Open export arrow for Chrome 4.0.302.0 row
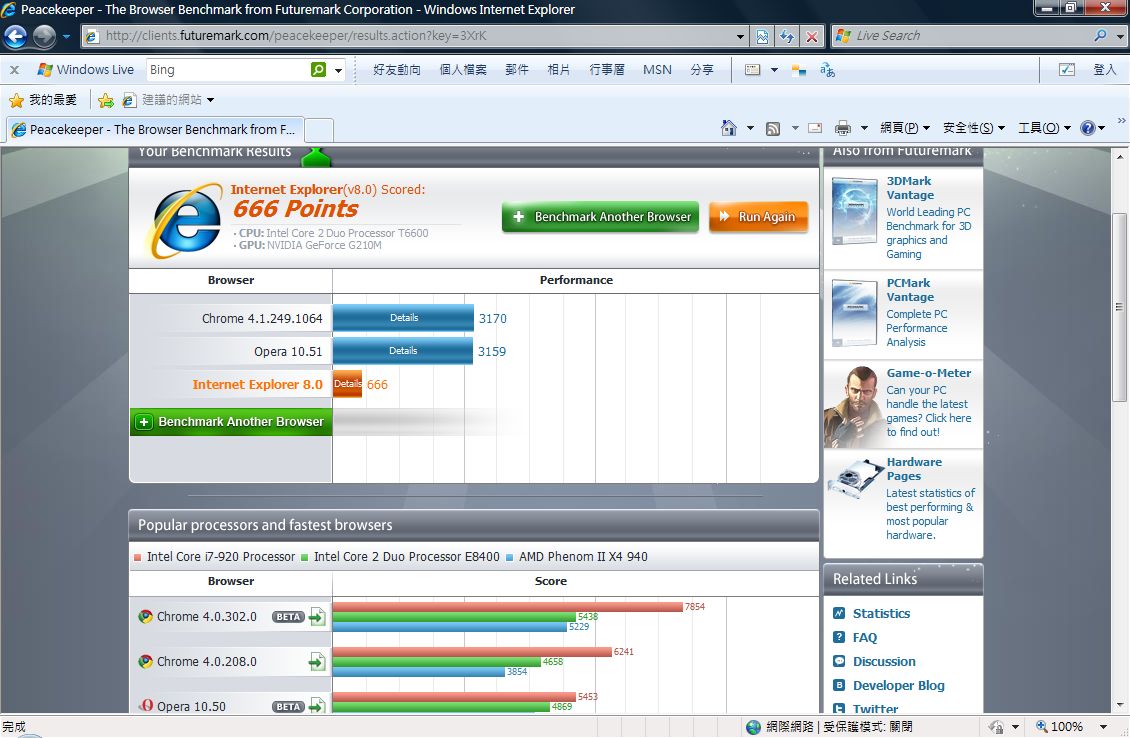Image resolution: width=1130 pixels, height=738 pixels. click(317, 617)
